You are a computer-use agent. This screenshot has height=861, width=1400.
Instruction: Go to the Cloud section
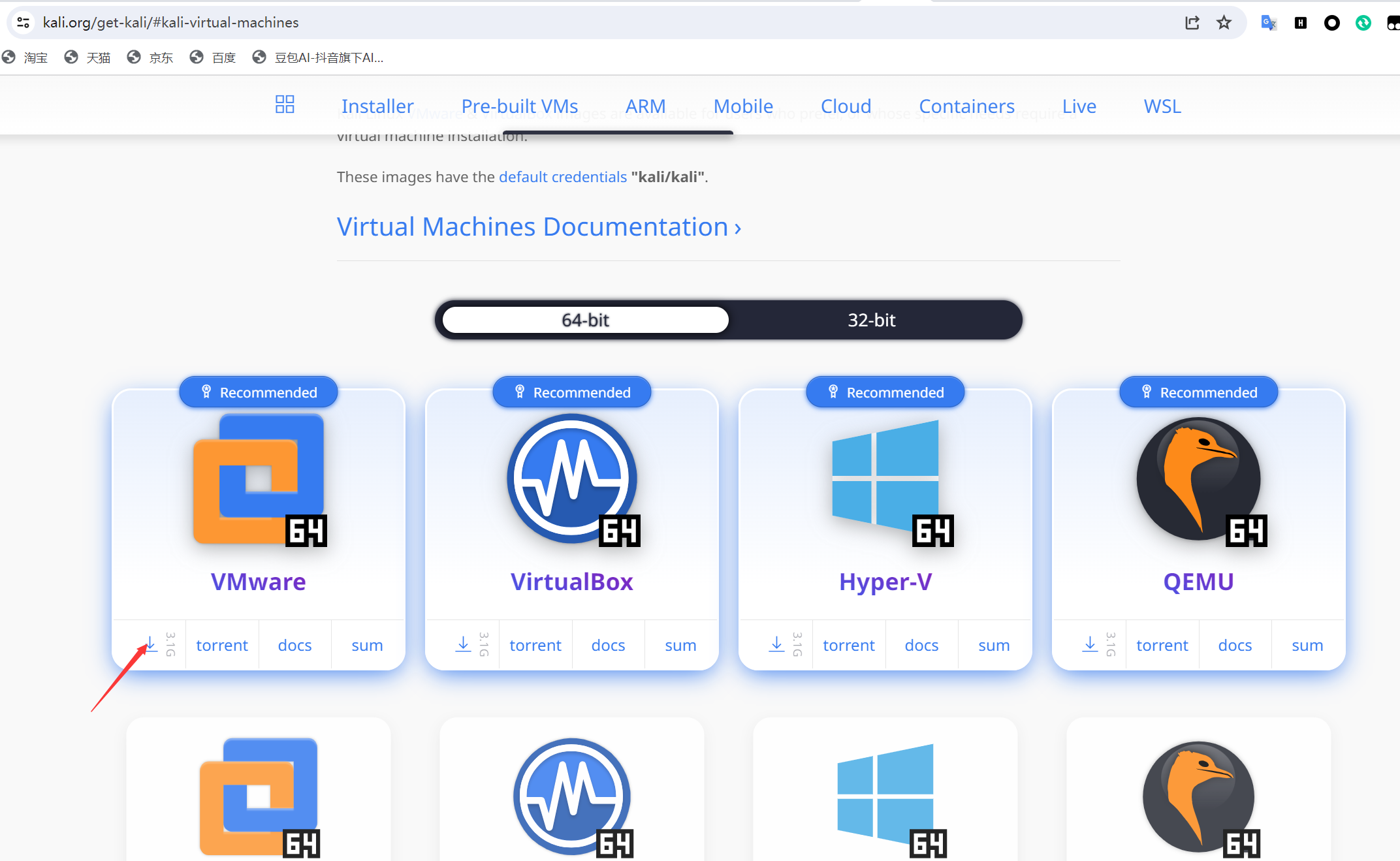pos(846,106)
